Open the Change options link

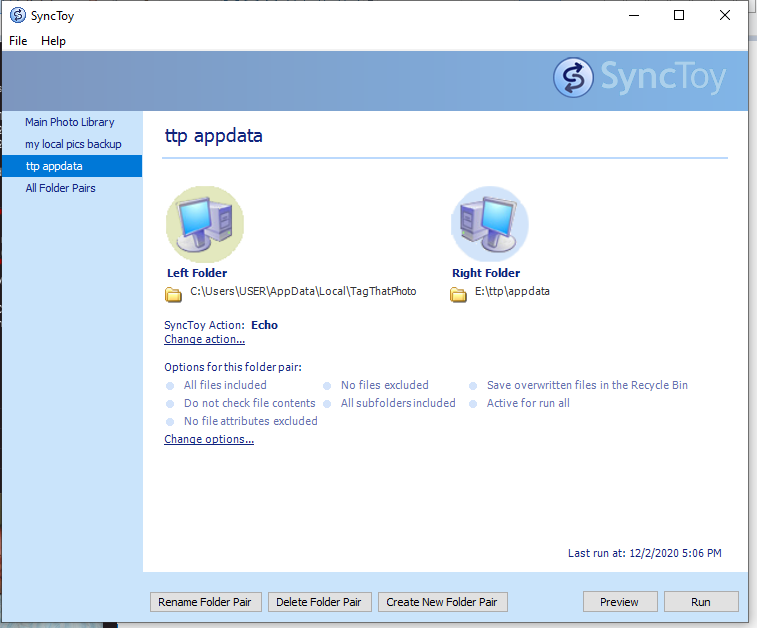[209, 439]
